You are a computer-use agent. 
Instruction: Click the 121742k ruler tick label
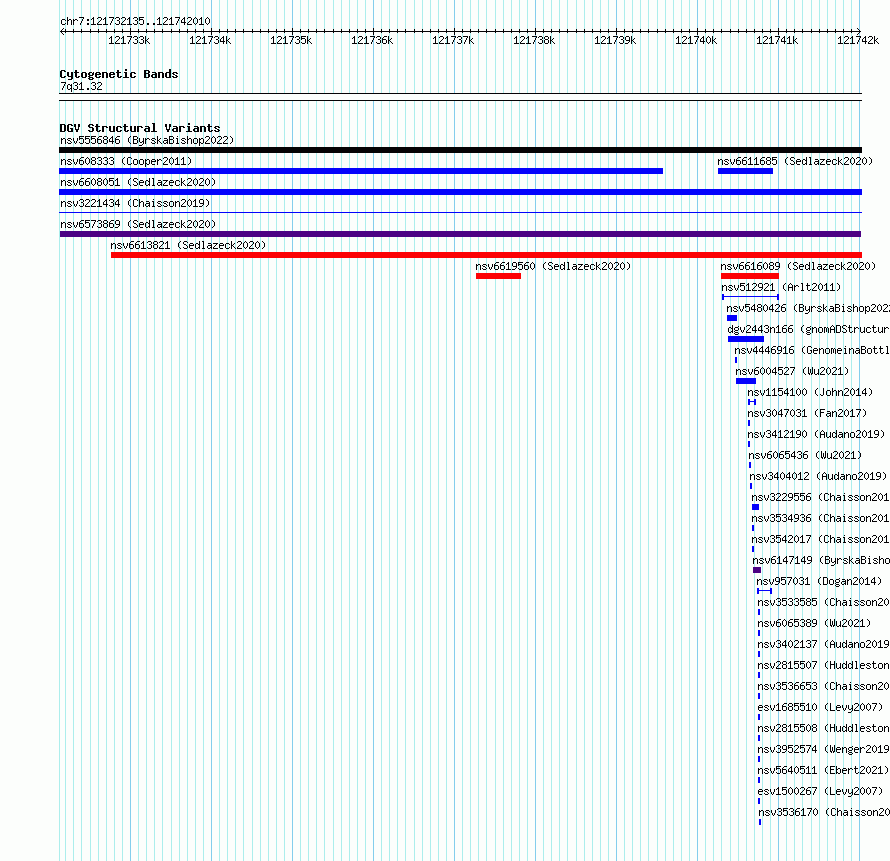[858, 40]
